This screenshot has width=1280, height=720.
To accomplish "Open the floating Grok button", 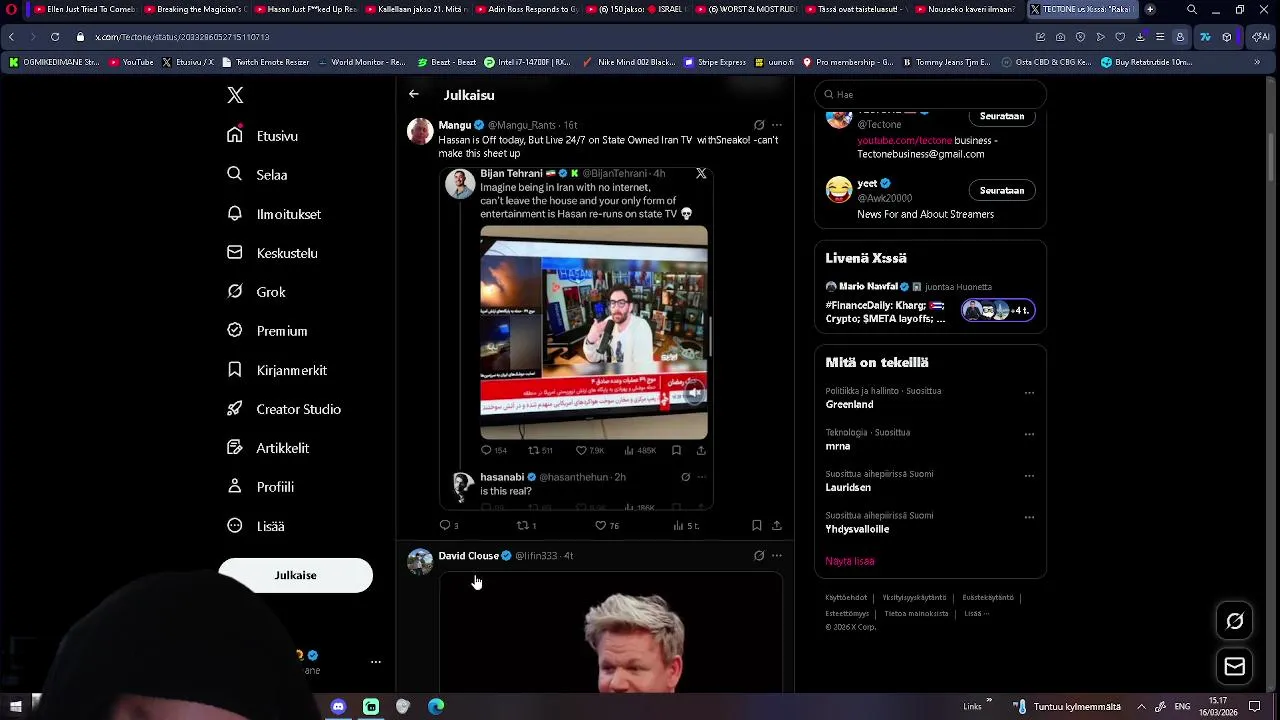I will point(1235,621).
